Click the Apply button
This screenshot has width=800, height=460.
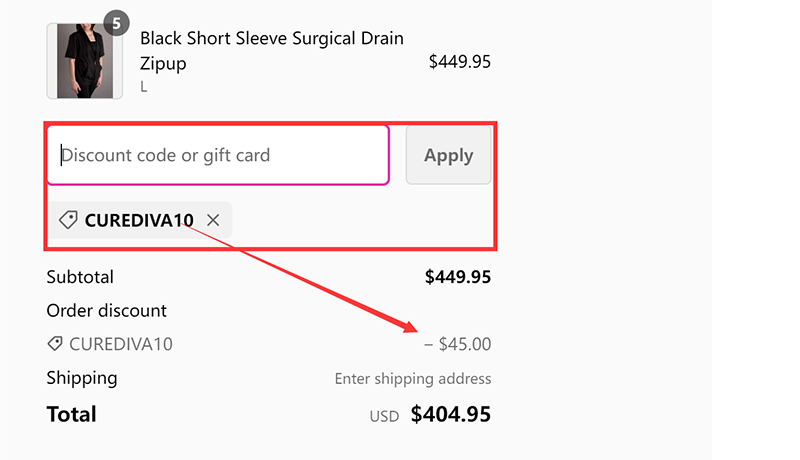tap(448, 155)
